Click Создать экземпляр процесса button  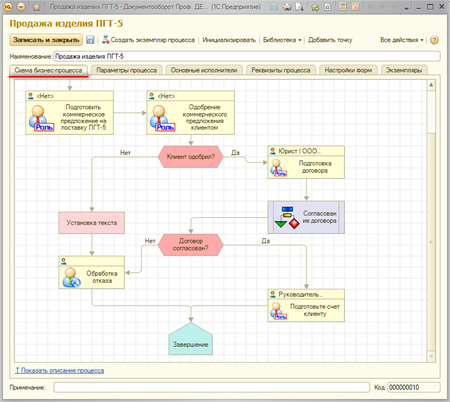(x=148, y=40)
